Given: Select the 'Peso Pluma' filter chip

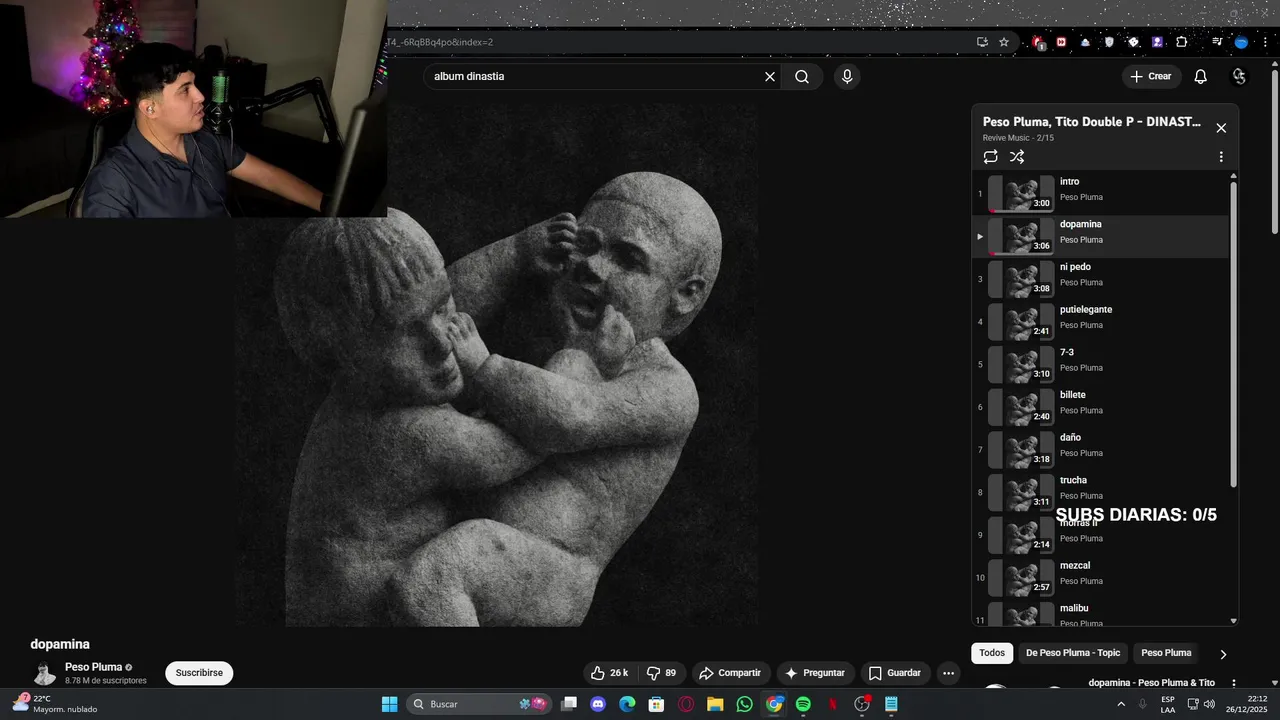Looking at the screenshot, I should pos(1166,653).
